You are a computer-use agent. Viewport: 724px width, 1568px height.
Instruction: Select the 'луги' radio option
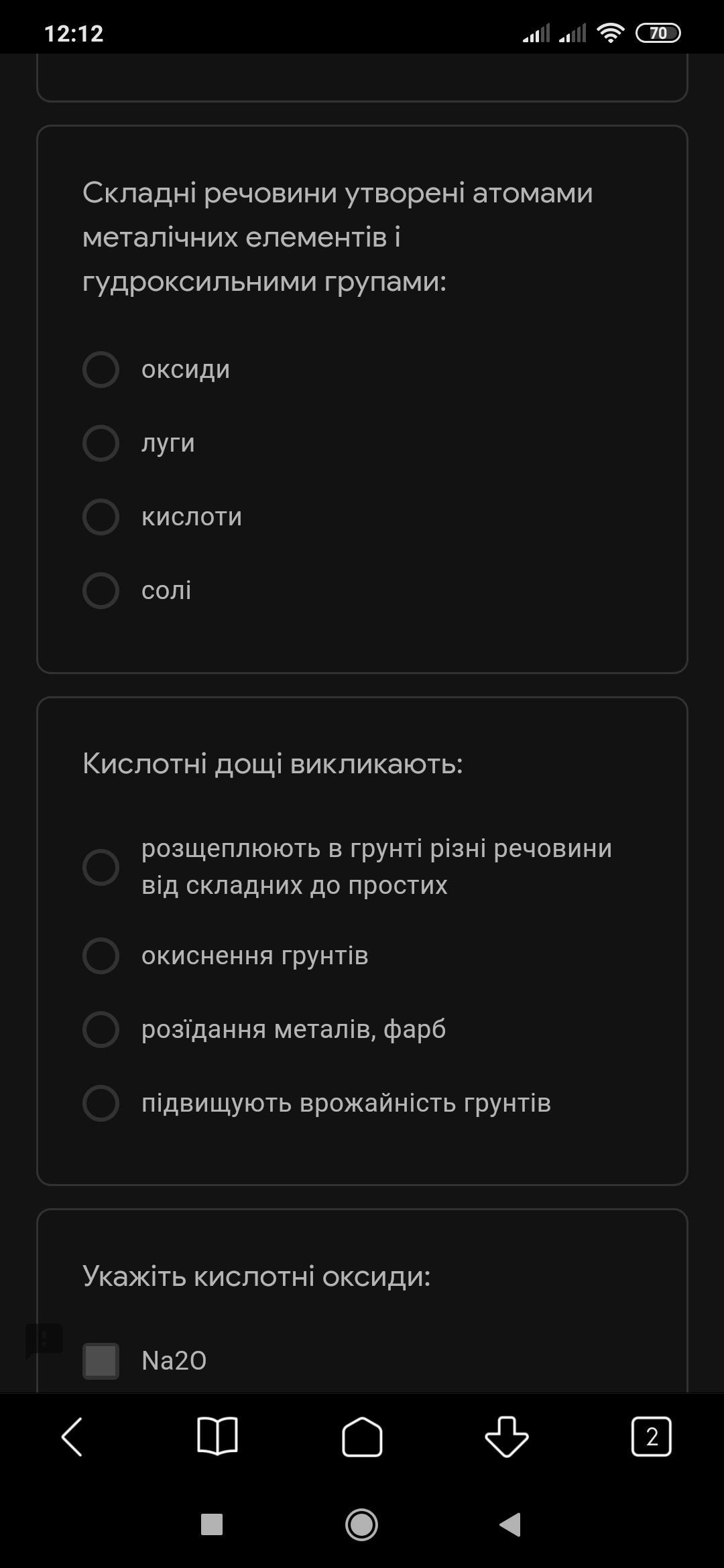pos(101,443)
